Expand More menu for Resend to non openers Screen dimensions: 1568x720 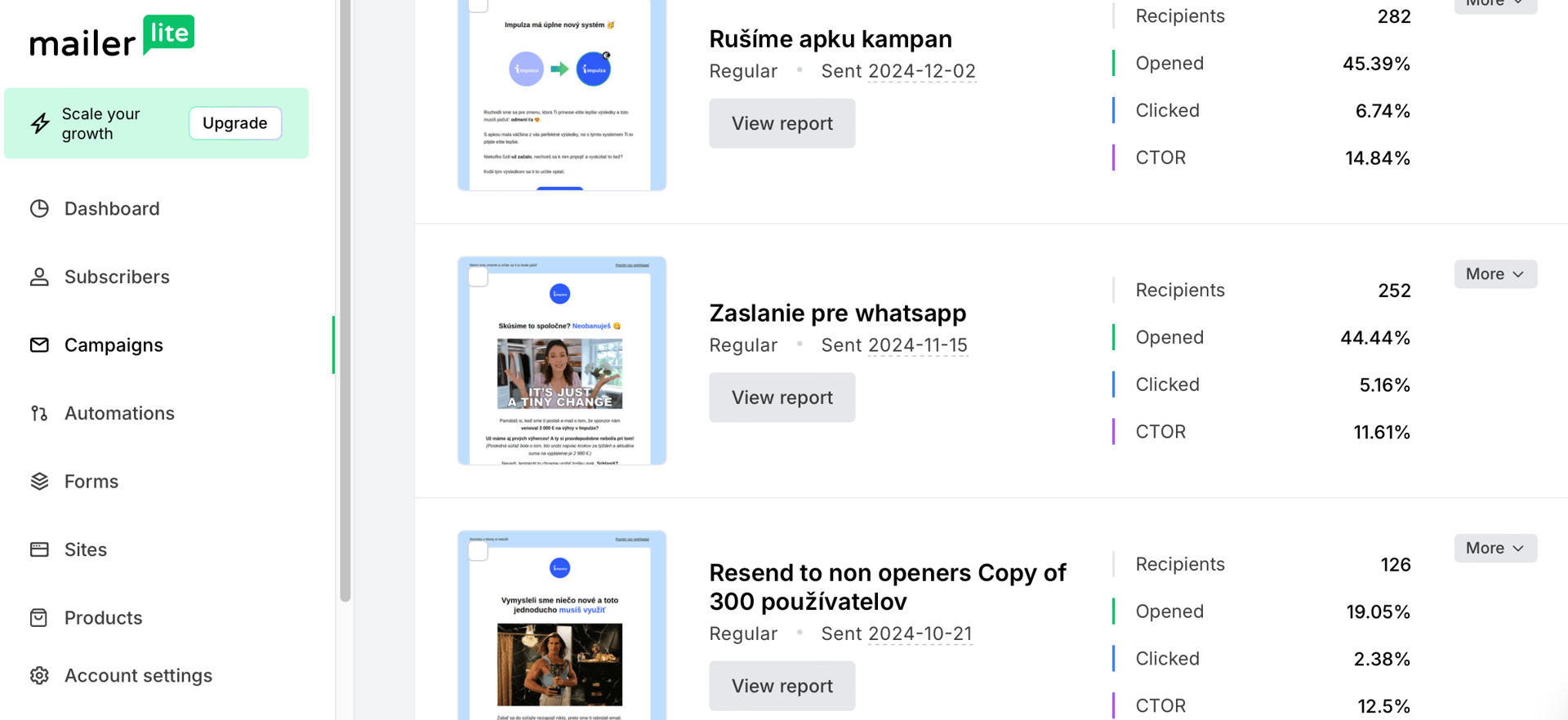pos(1495,549)
